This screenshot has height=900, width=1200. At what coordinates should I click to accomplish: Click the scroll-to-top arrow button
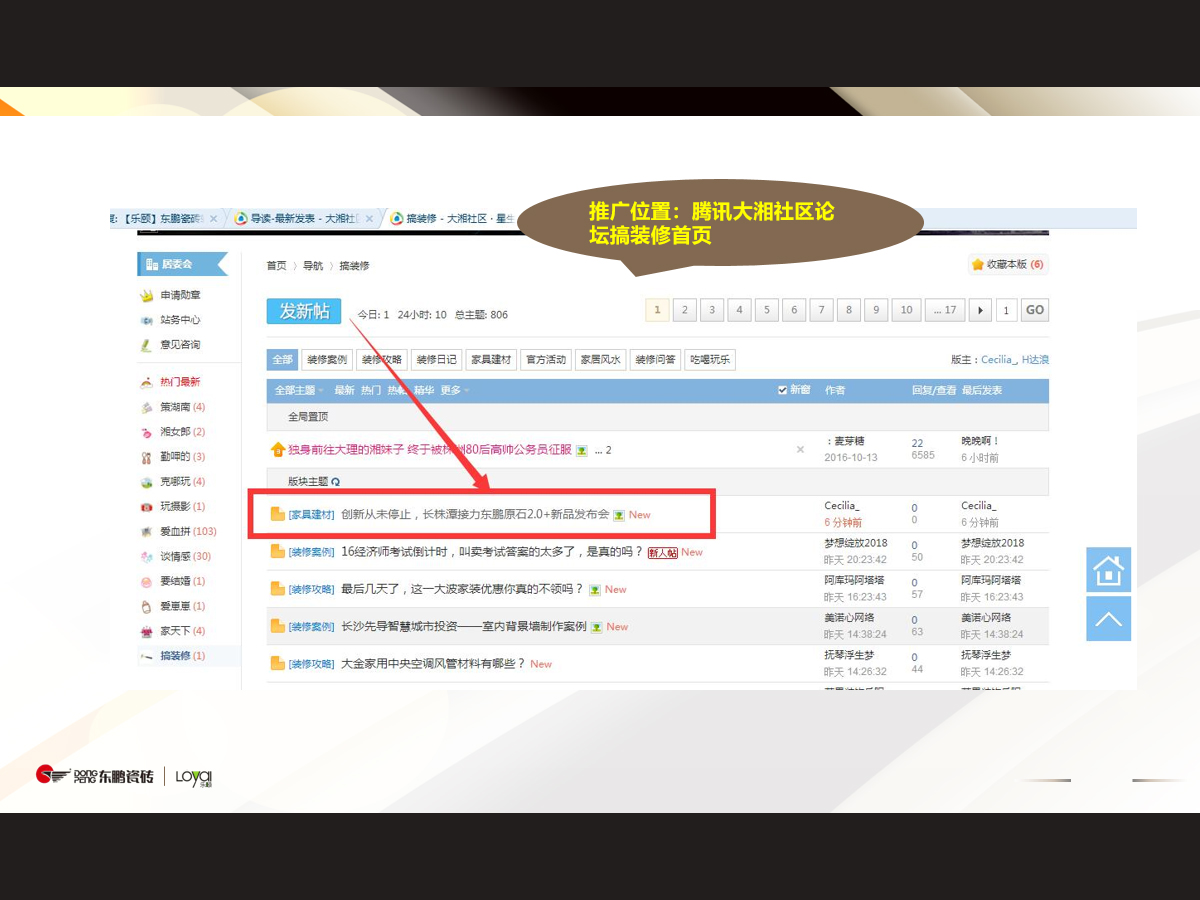pos(1108,619)
